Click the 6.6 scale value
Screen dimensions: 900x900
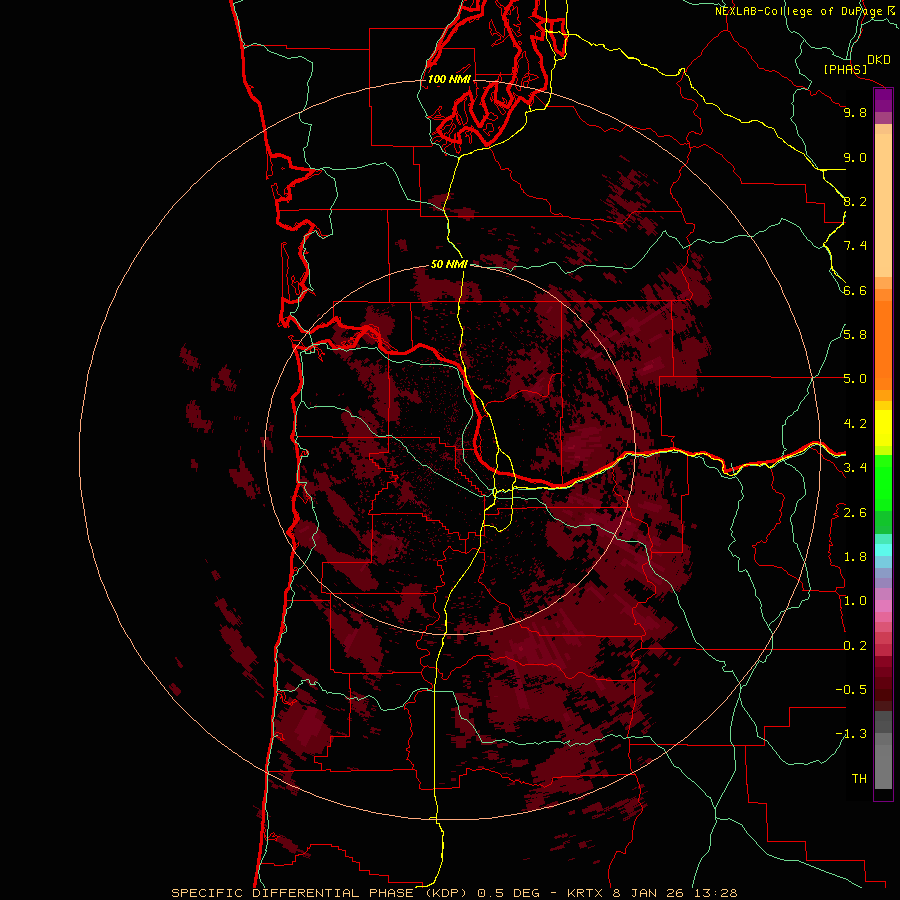pos(855,290)
